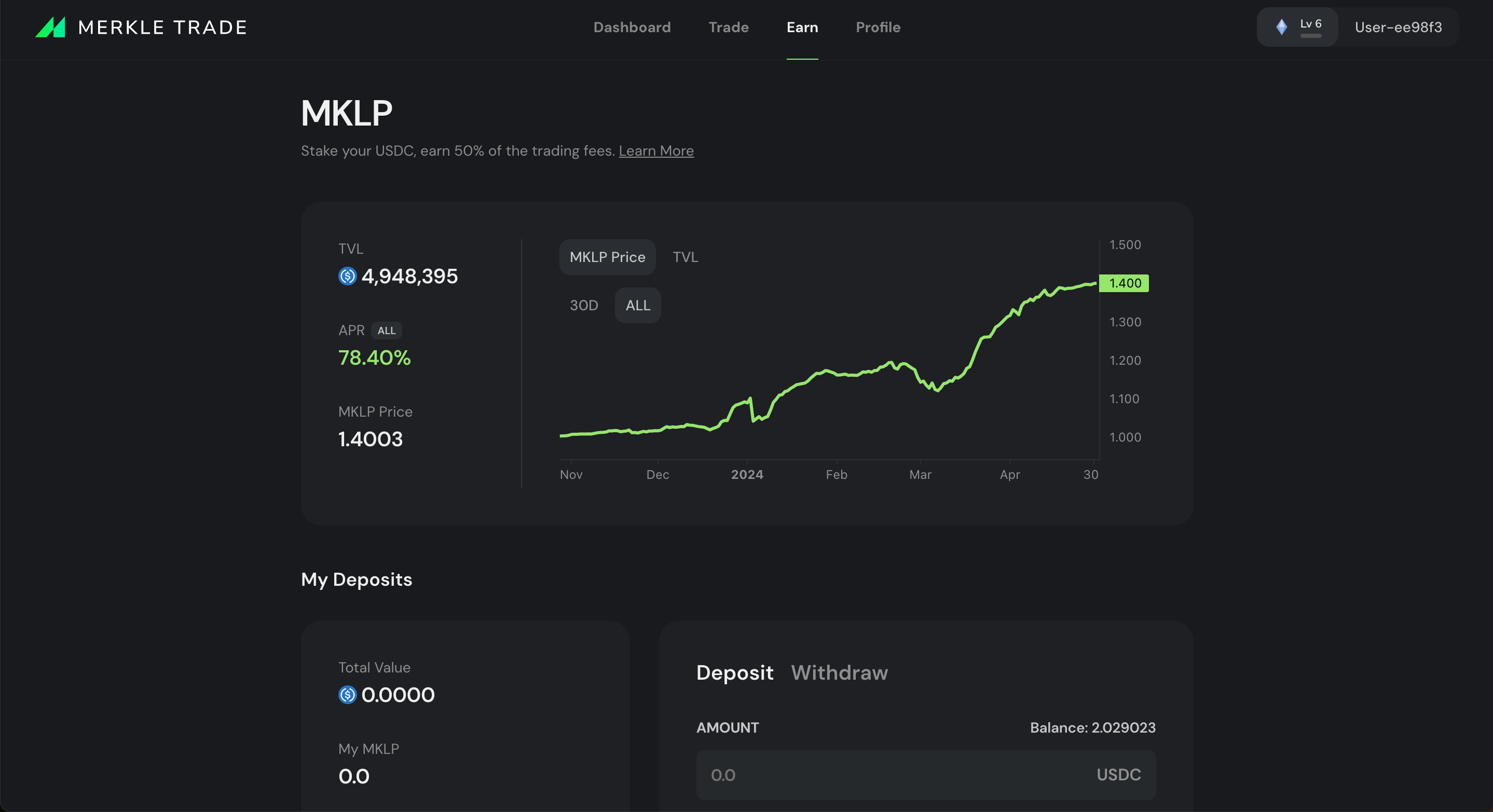Click the 1.400 price marker label
Viewport: 1493px width, 812px height.
pyautogui.click(x=1124, y=283)
